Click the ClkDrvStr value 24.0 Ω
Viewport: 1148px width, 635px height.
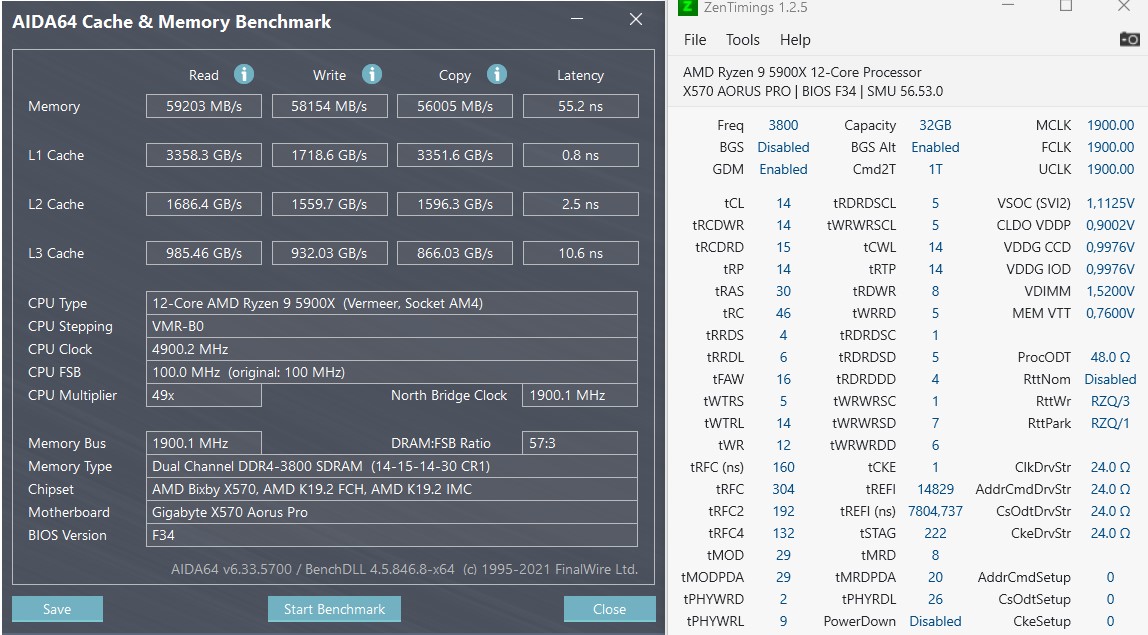pos(1110,467)
